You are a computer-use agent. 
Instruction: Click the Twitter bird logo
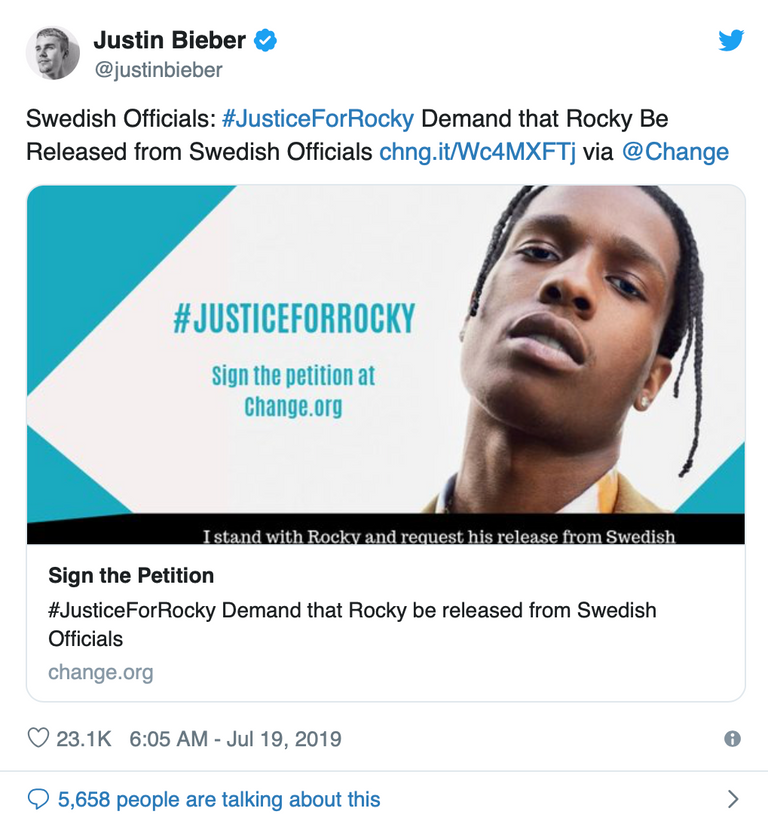731,41
